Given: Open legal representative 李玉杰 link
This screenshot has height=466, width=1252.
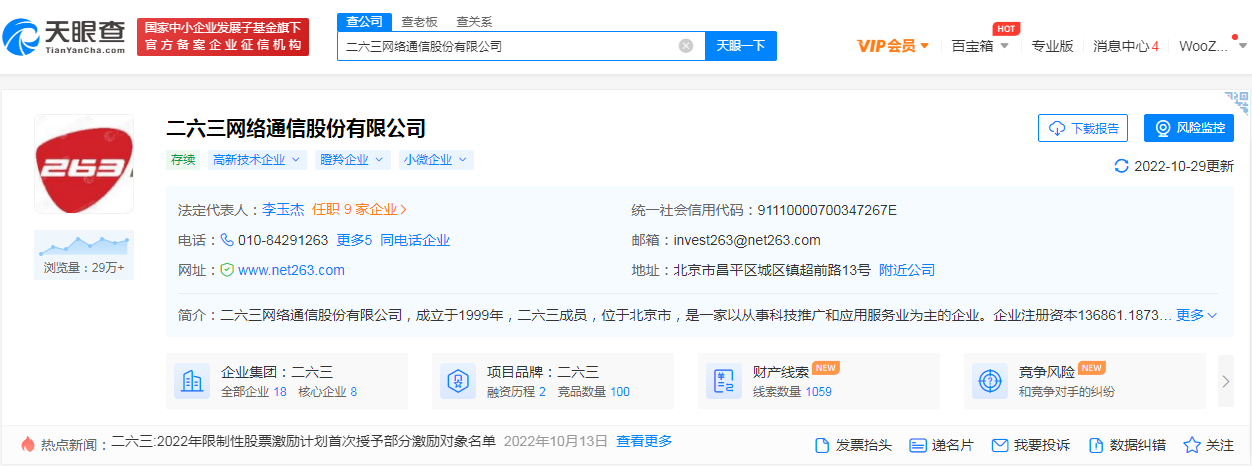Looking at the screenshot, I should [283, 210].
